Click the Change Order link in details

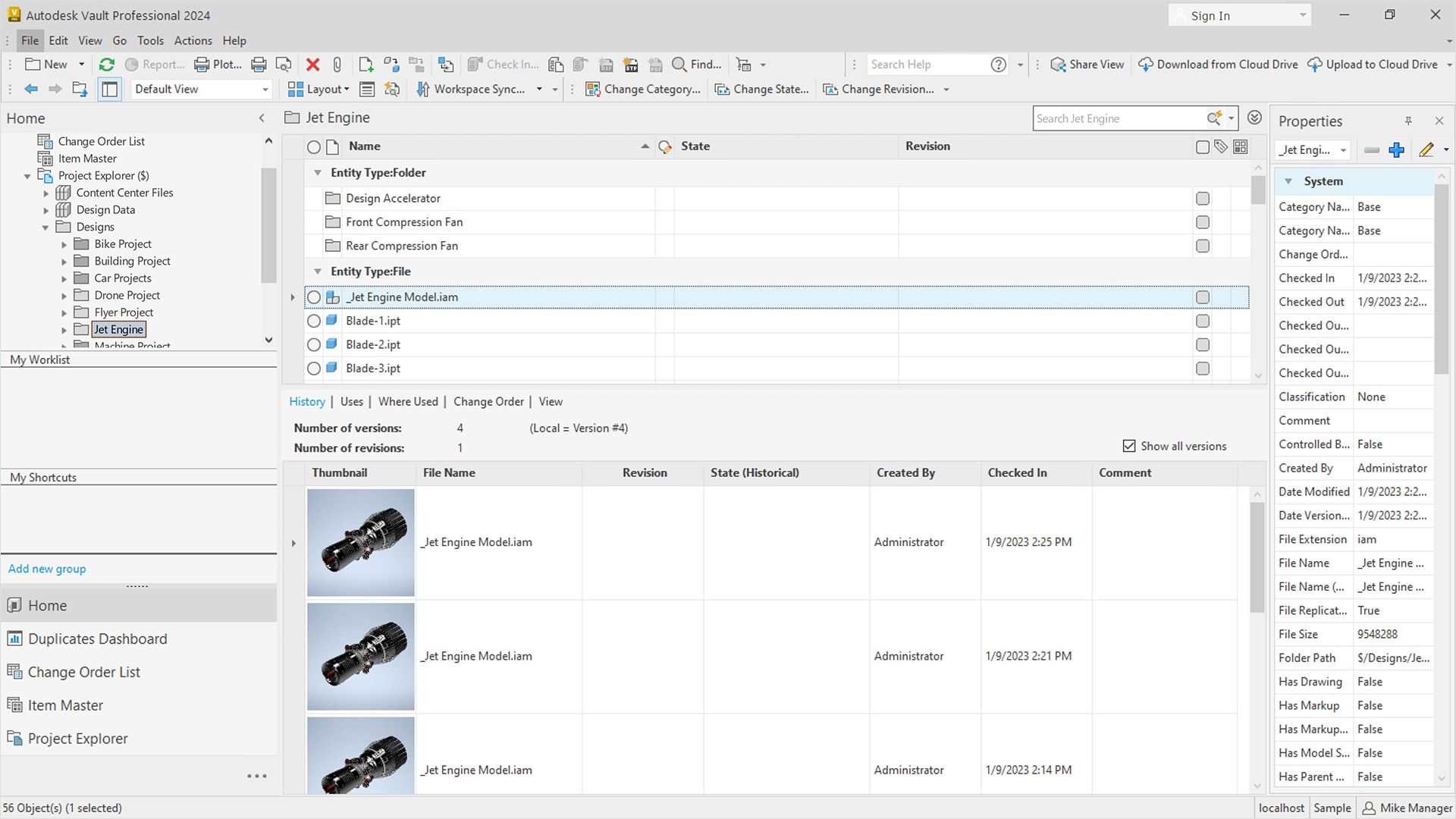click(489, 401)
